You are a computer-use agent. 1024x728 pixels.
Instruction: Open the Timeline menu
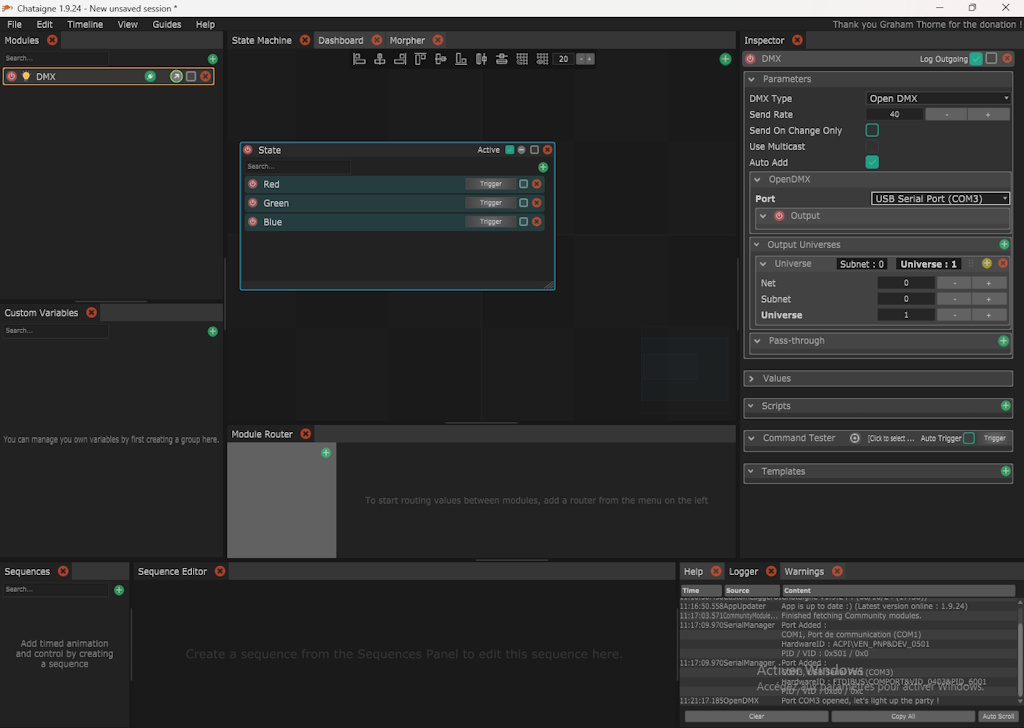[x=85, y=24]
